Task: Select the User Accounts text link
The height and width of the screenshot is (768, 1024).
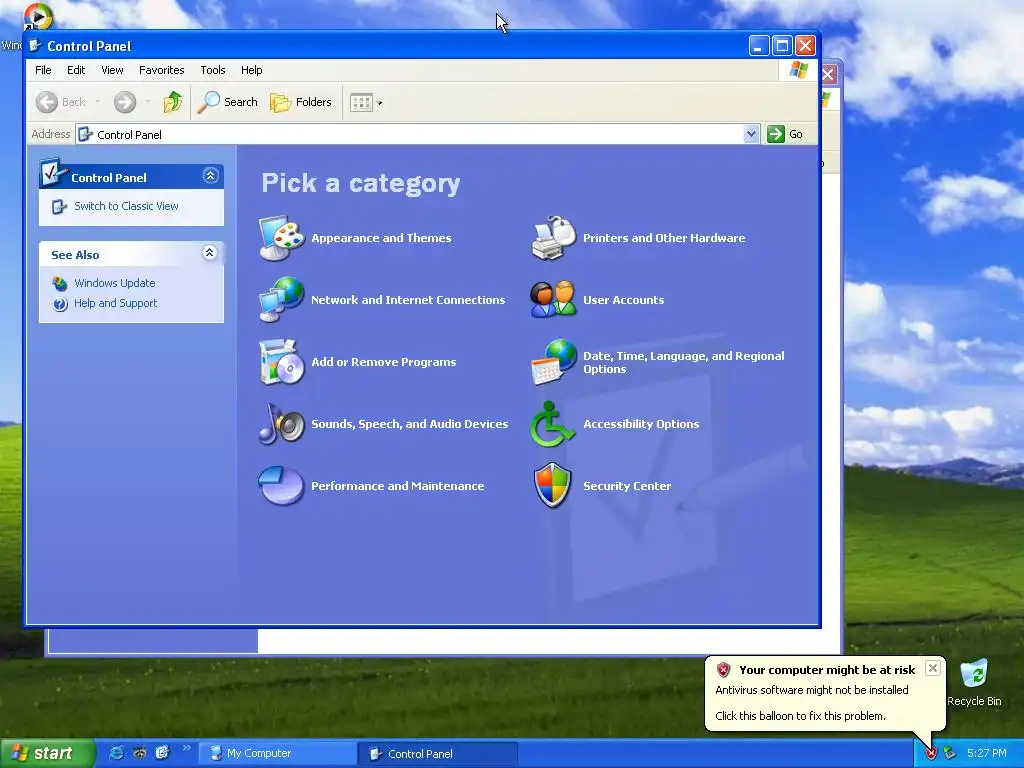Action: (624, 300)
